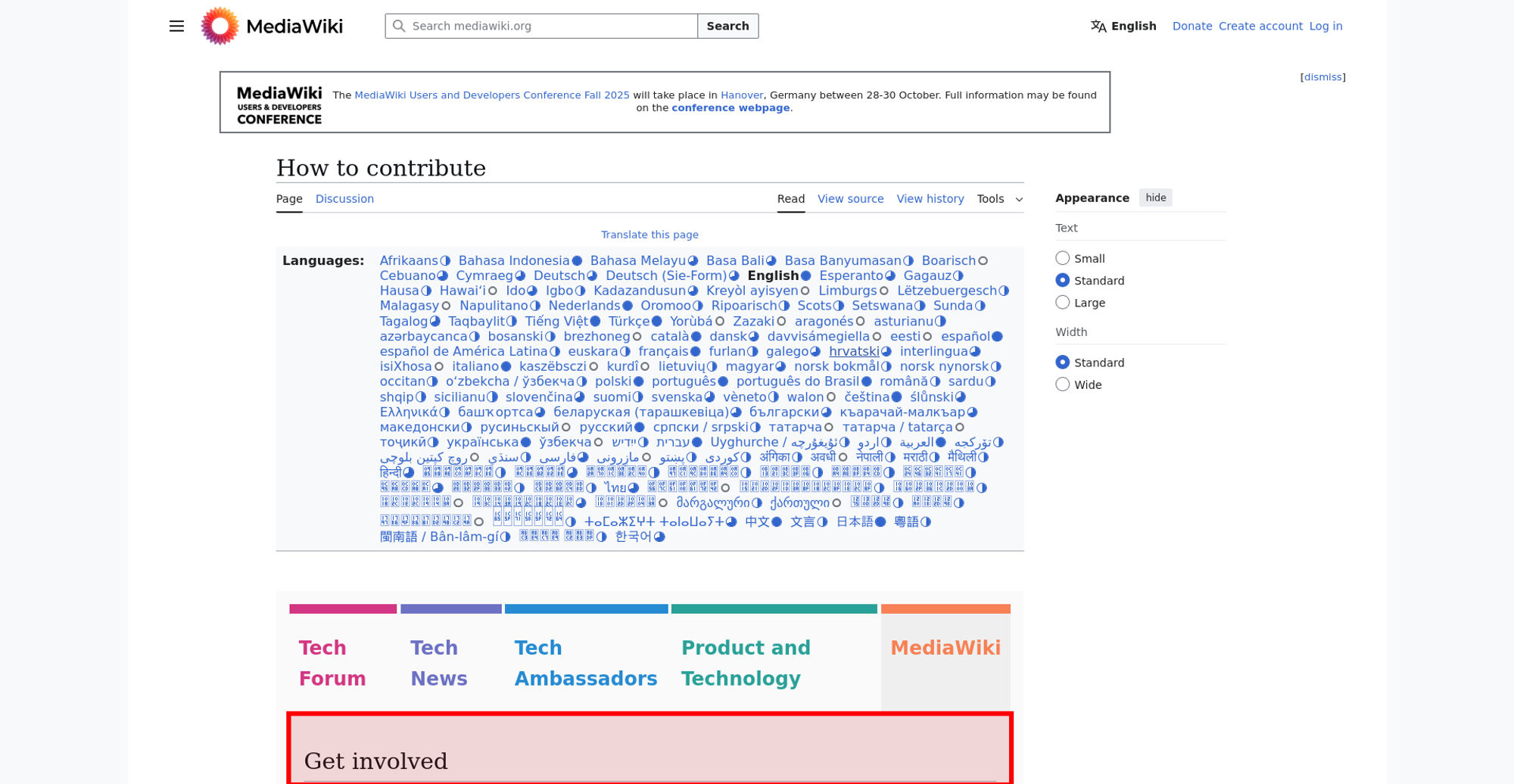Open the hamburger main menu icon
Viewport: 1514px width, 784px height.
click(176, 26)
